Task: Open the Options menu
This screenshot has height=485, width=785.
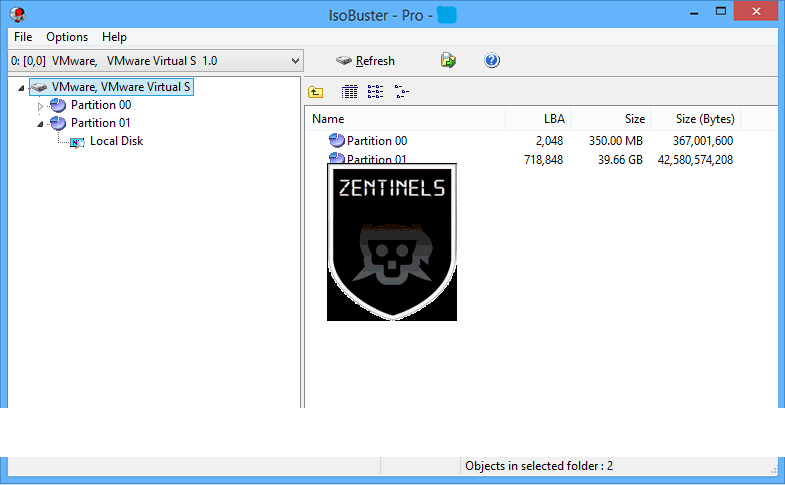Action: tap(67, 37)
